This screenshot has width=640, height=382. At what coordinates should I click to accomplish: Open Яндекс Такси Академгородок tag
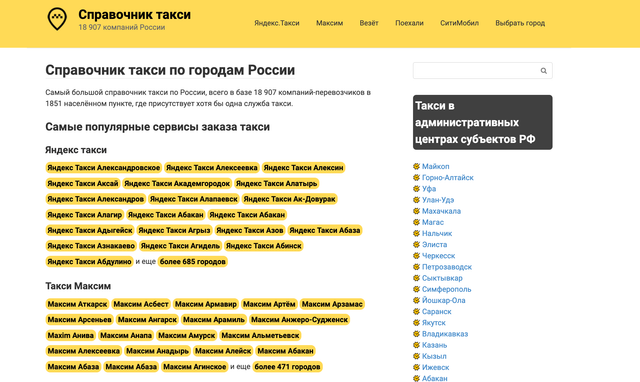pyautogui.click(x=177, y=184)
